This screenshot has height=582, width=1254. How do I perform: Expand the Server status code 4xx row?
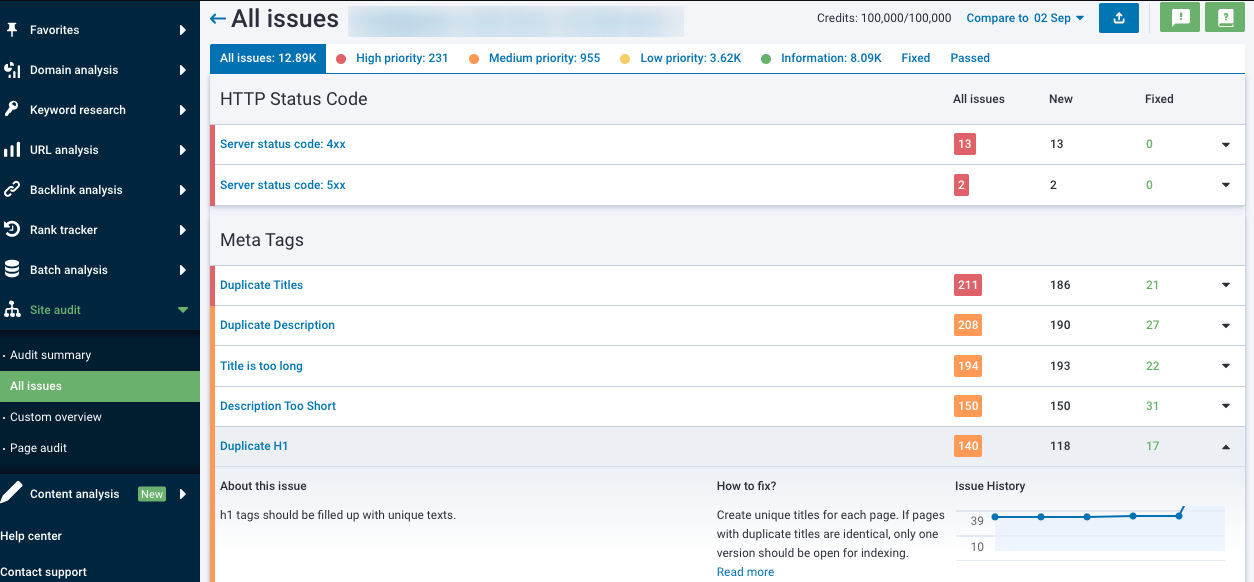[1226, 145]
